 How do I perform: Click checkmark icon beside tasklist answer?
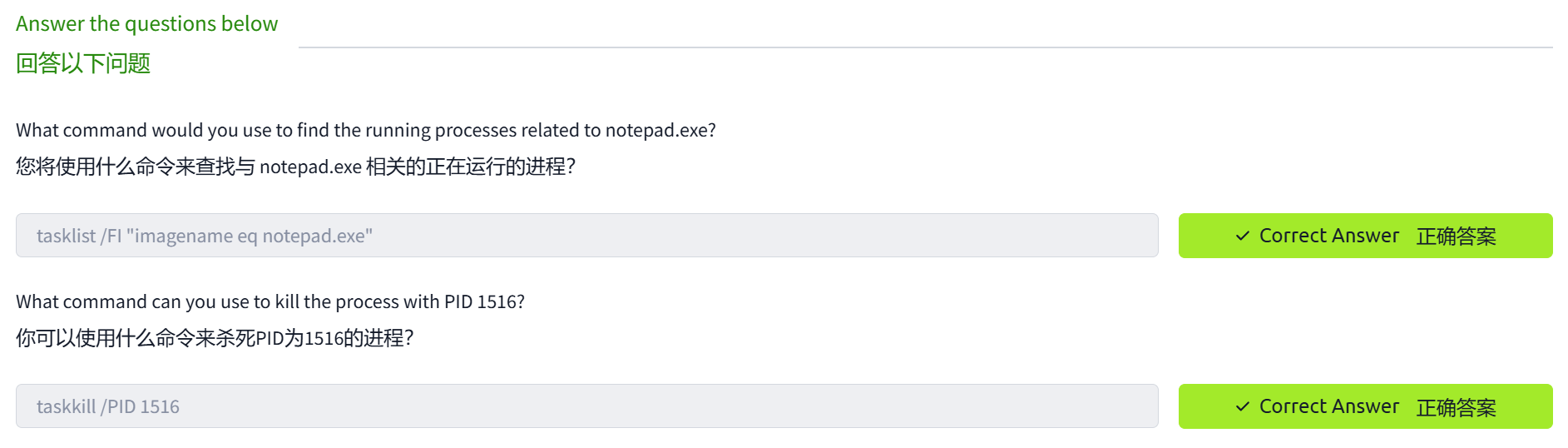[x=1243, y=236]
